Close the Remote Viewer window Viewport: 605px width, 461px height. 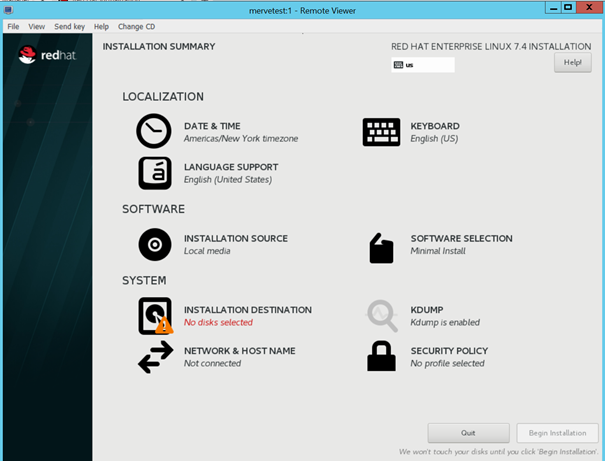[589, 7]
